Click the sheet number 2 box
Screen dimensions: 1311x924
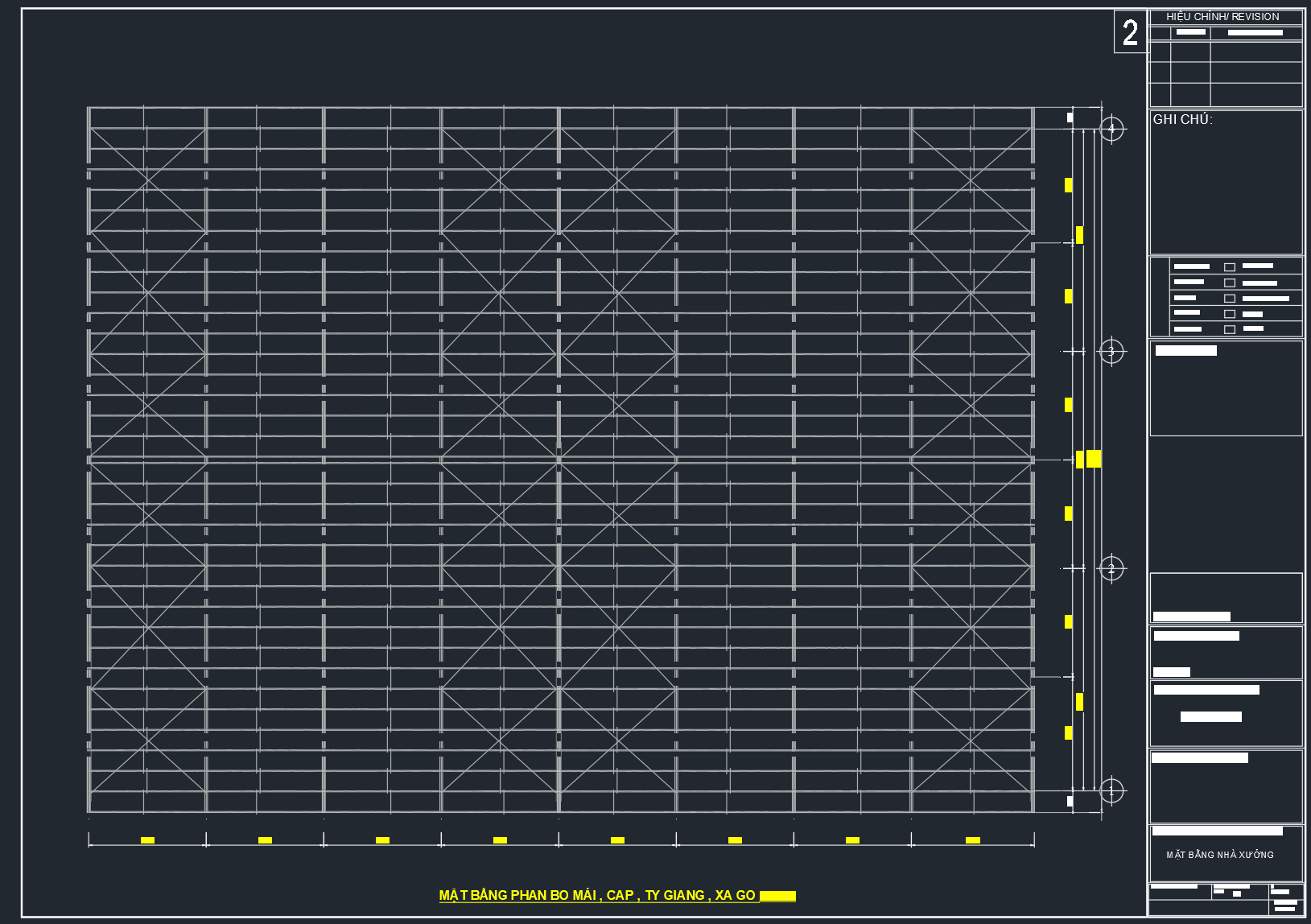tap(1130, 32)
